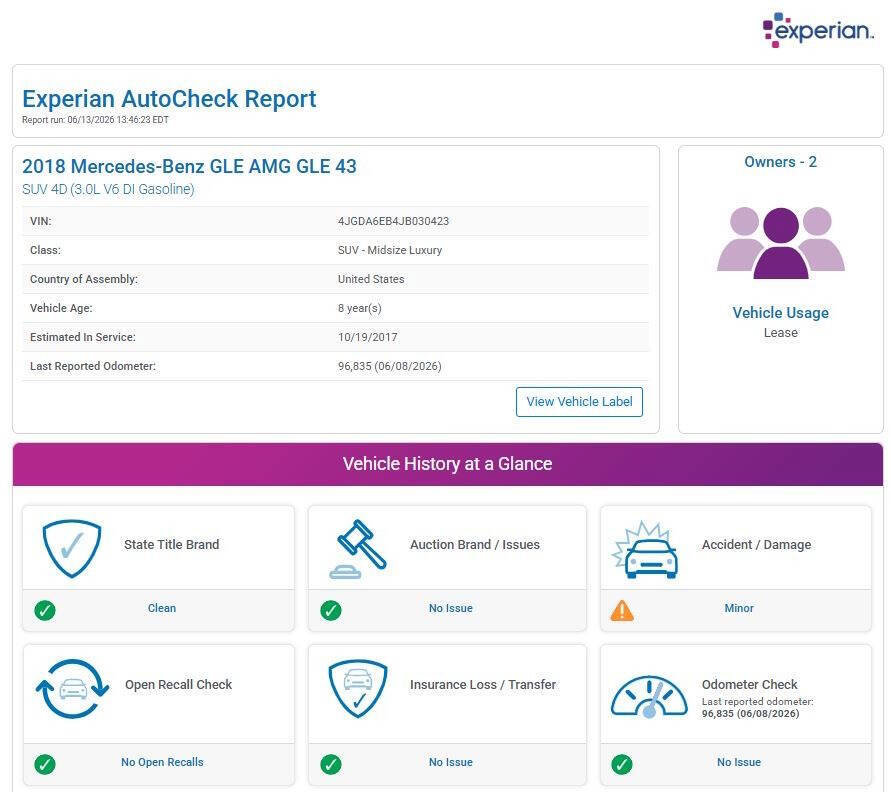Screen dimensions: 891x792
Task: Click the Clean status link
Action: (x=162, y=608)
